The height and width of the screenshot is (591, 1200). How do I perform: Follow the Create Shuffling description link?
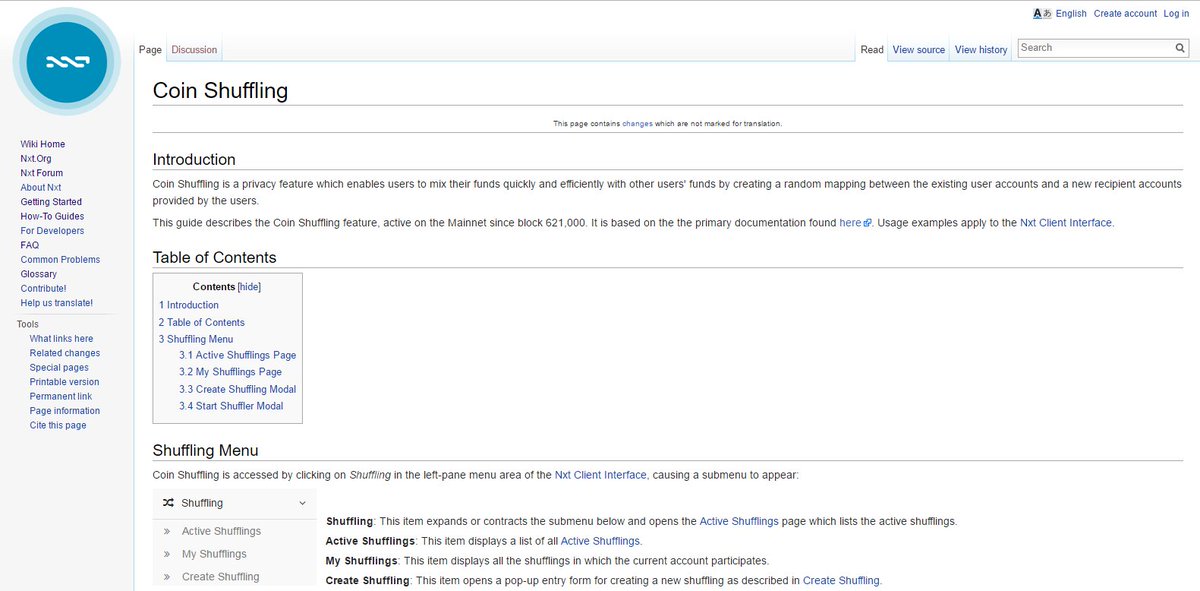tap(841, 580)
